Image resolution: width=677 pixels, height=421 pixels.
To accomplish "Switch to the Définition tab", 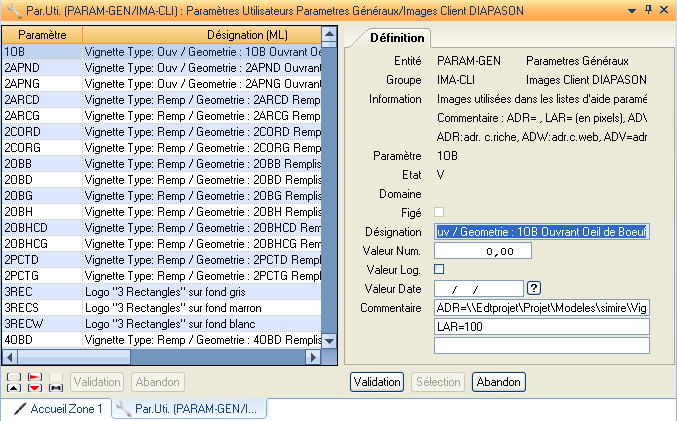I will tap(396, 38).
